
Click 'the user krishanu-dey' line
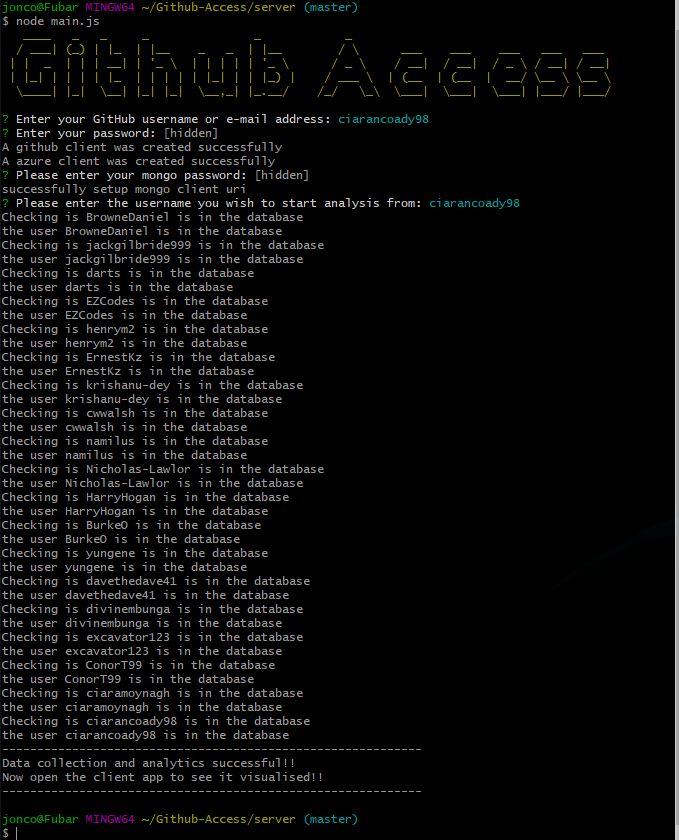[142, 399]
